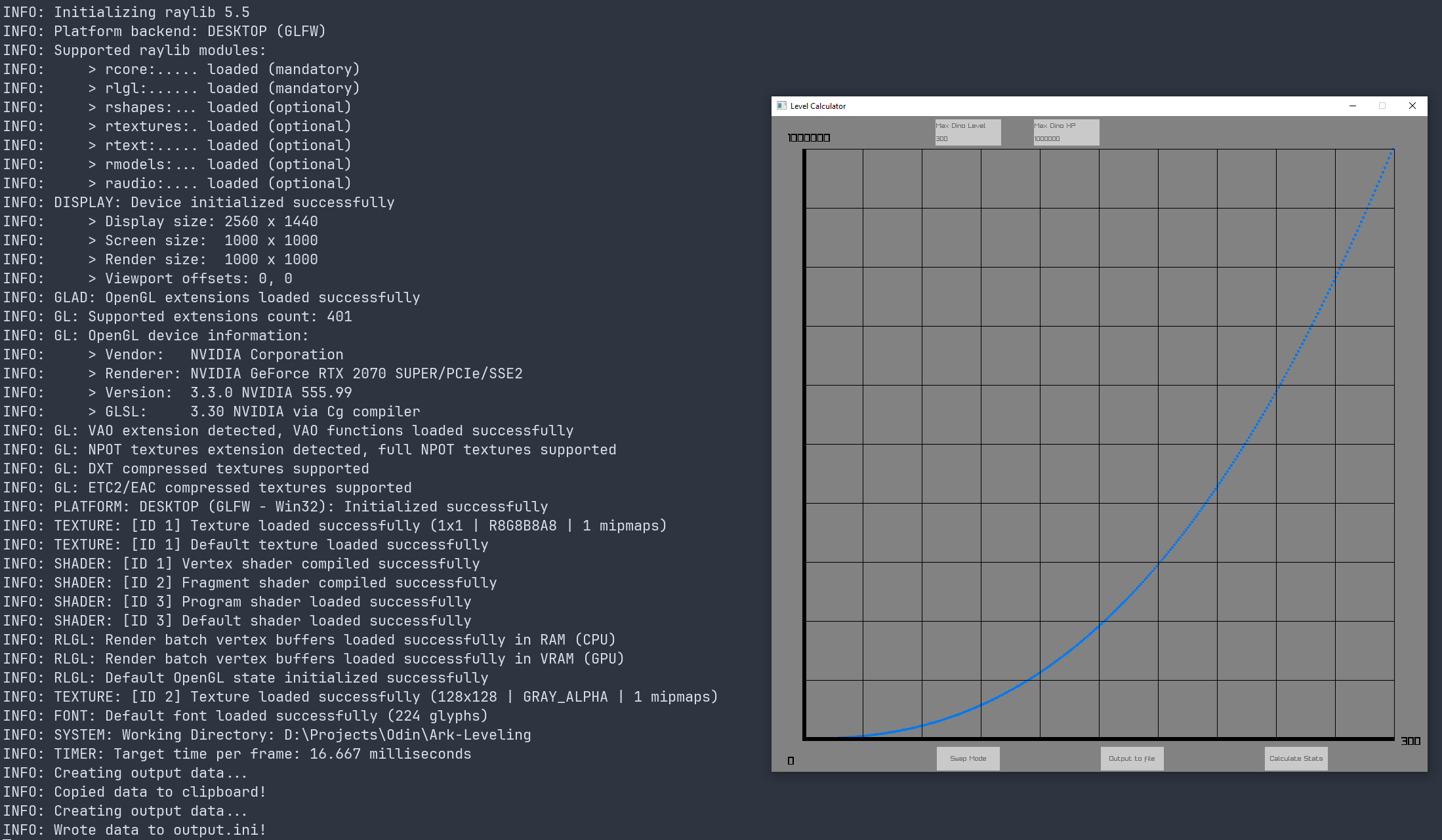Click 'Target time per frame' log line

tap(237, 754)
